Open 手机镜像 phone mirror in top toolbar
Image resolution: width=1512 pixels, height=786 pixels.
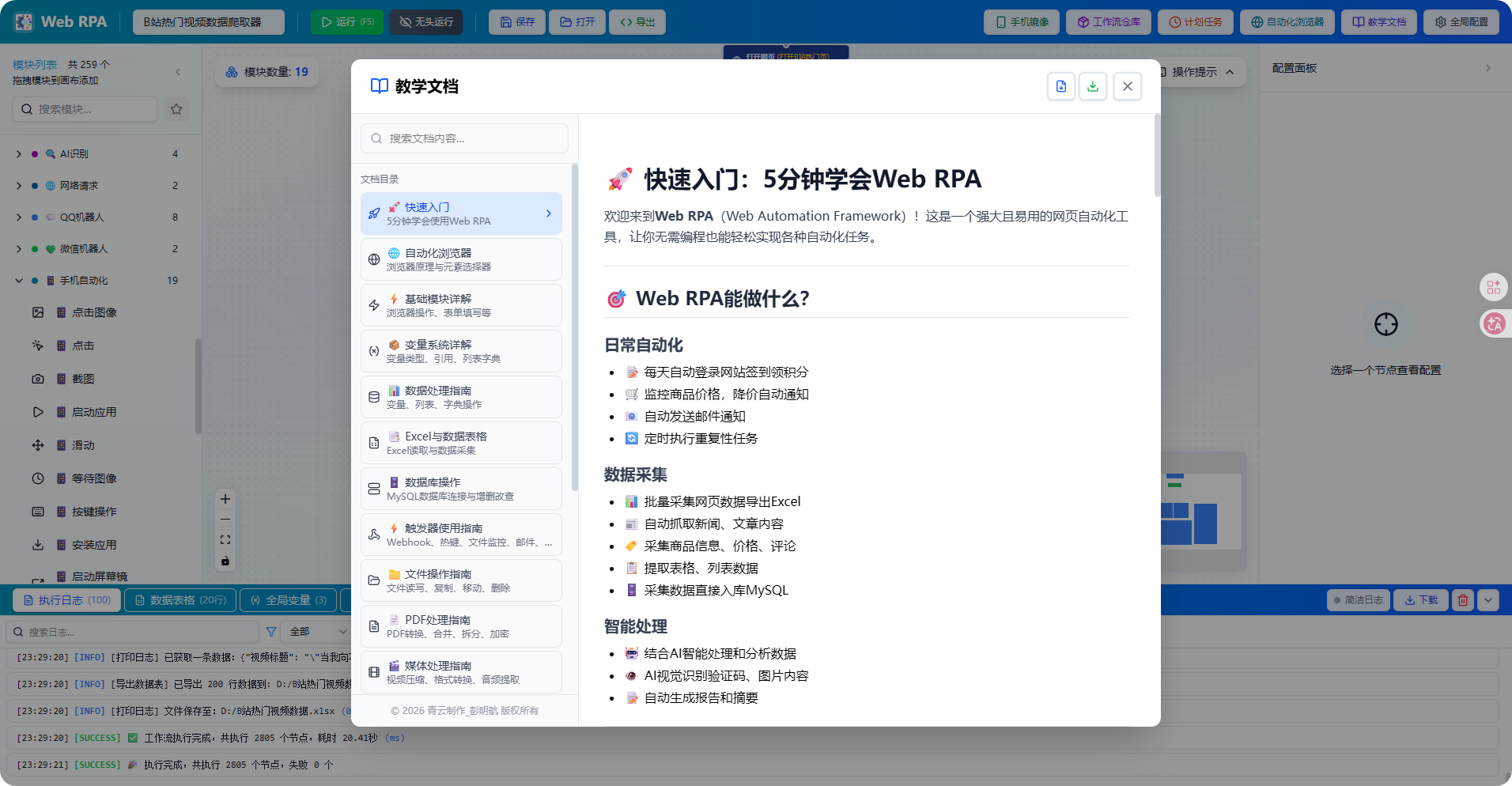1021,21
